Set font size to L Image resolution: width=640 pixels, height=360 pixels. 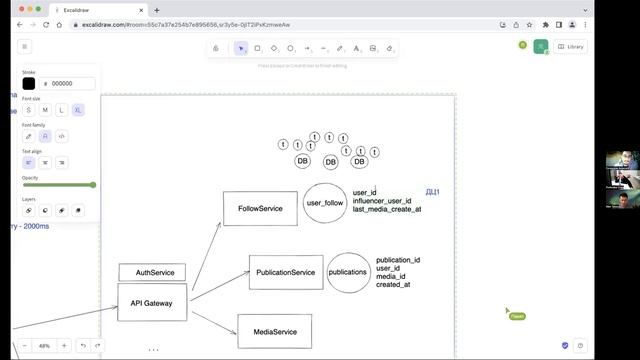62,110
